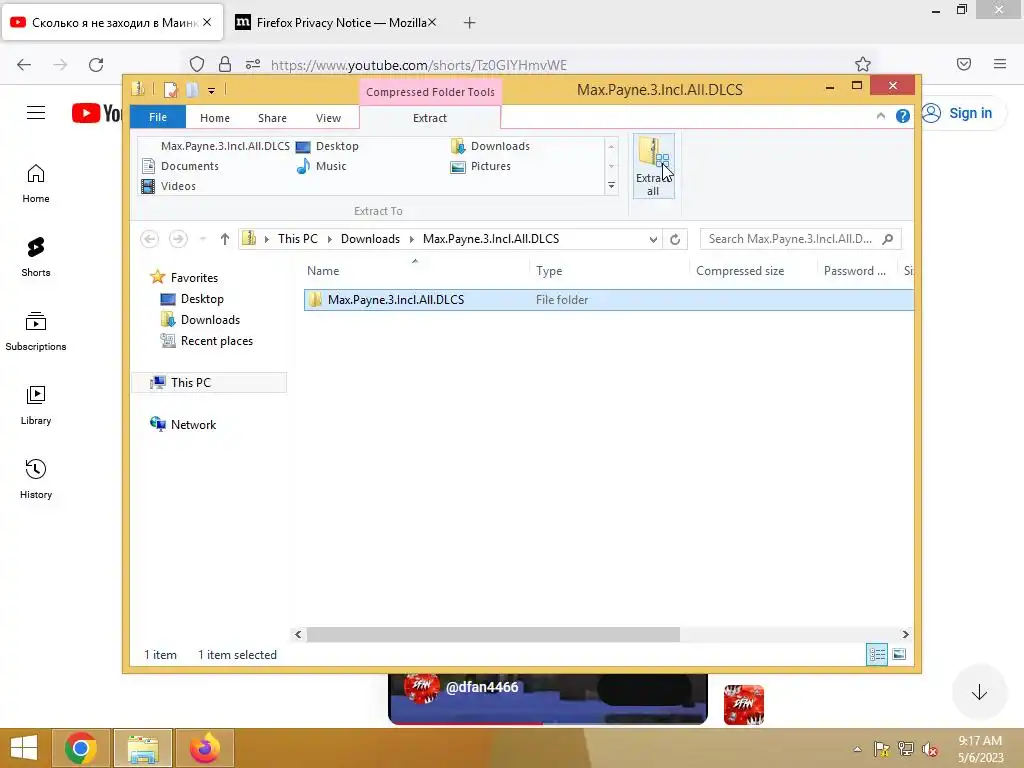Sort by Password column header
This screenshot has width=1024, height=768.
point(857,270)
